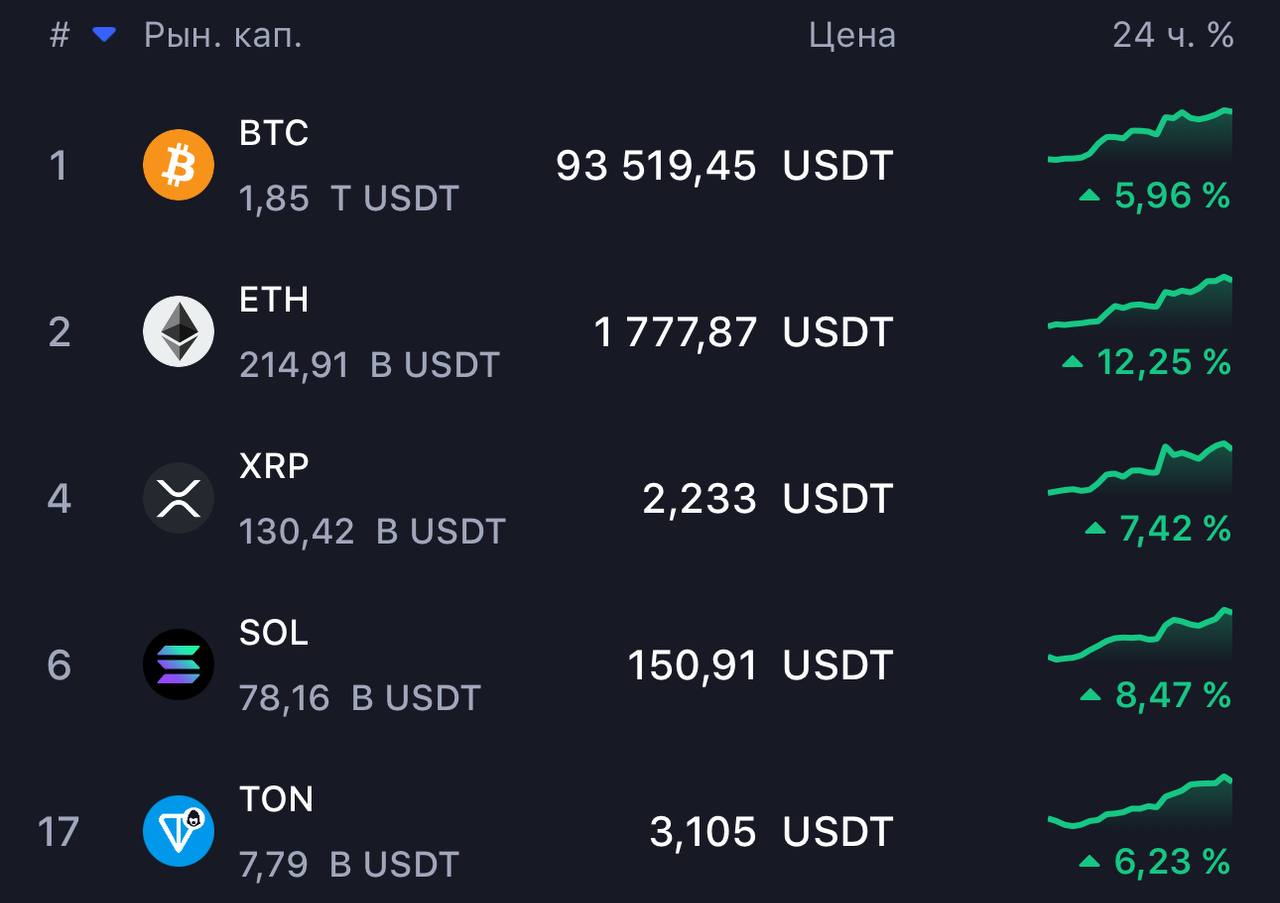1280x903 pixels.
Task: Select the SOL ticker label
Action: (x=274, y=632)
